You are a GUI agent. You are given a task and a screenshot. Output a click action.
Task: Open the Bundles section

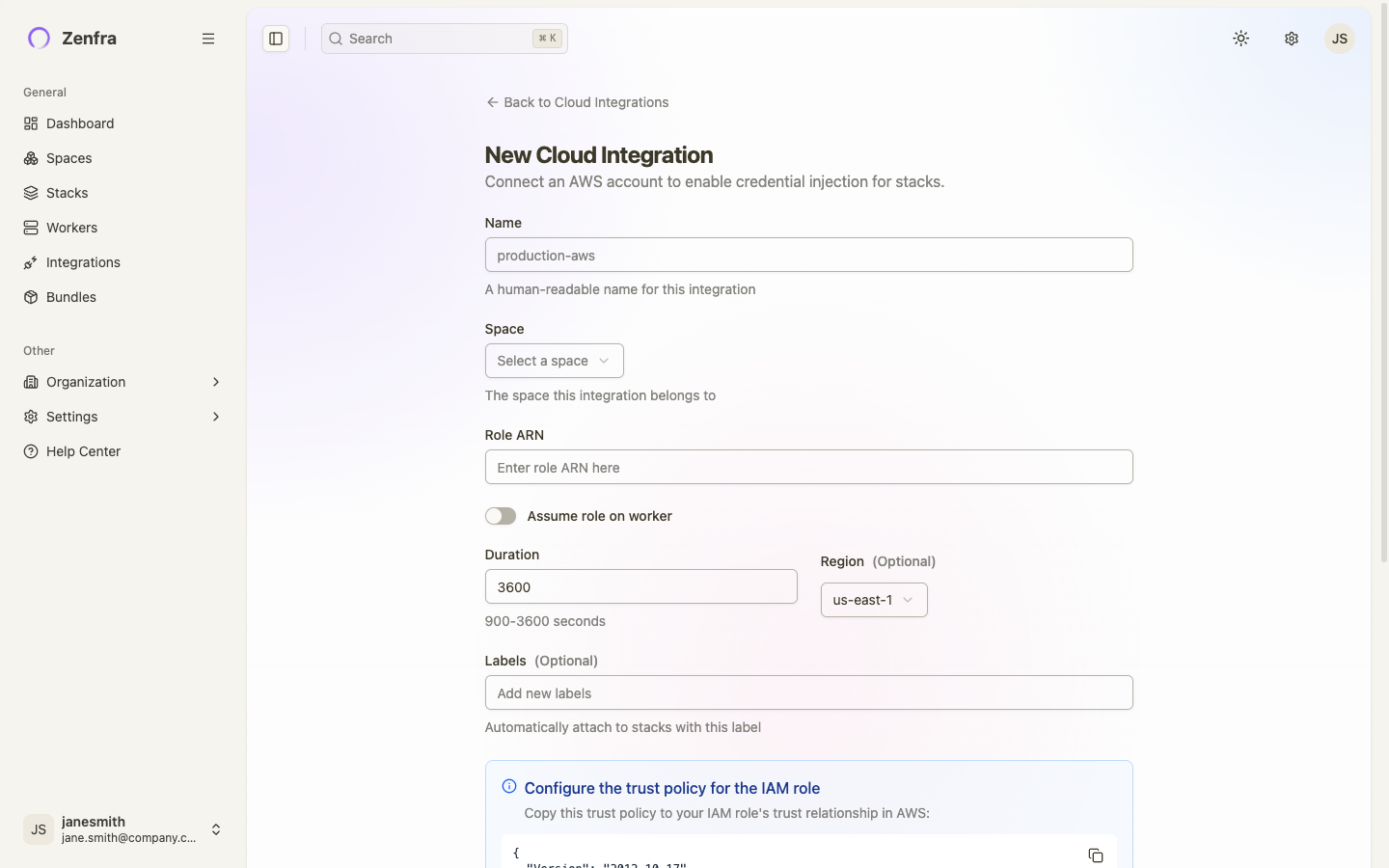coord(70,297)
